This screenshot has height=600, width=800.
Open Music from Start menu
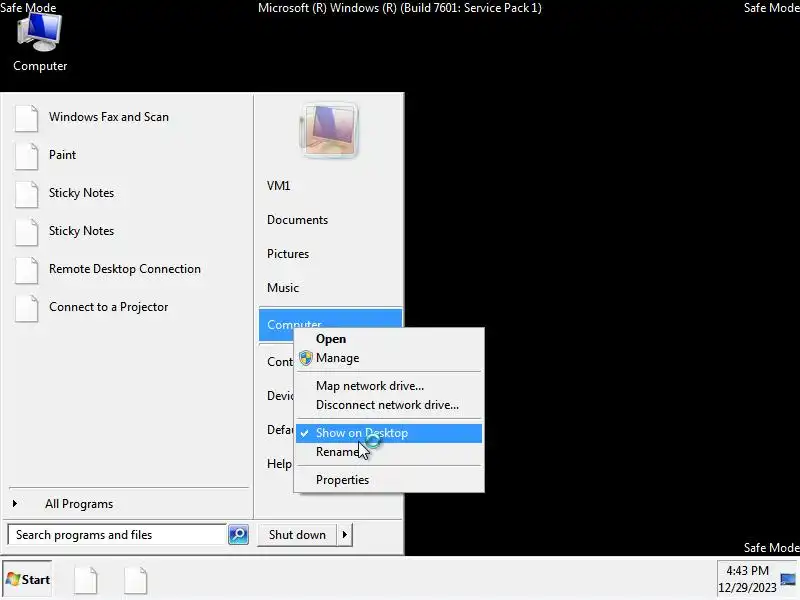[x=283, y=288]
